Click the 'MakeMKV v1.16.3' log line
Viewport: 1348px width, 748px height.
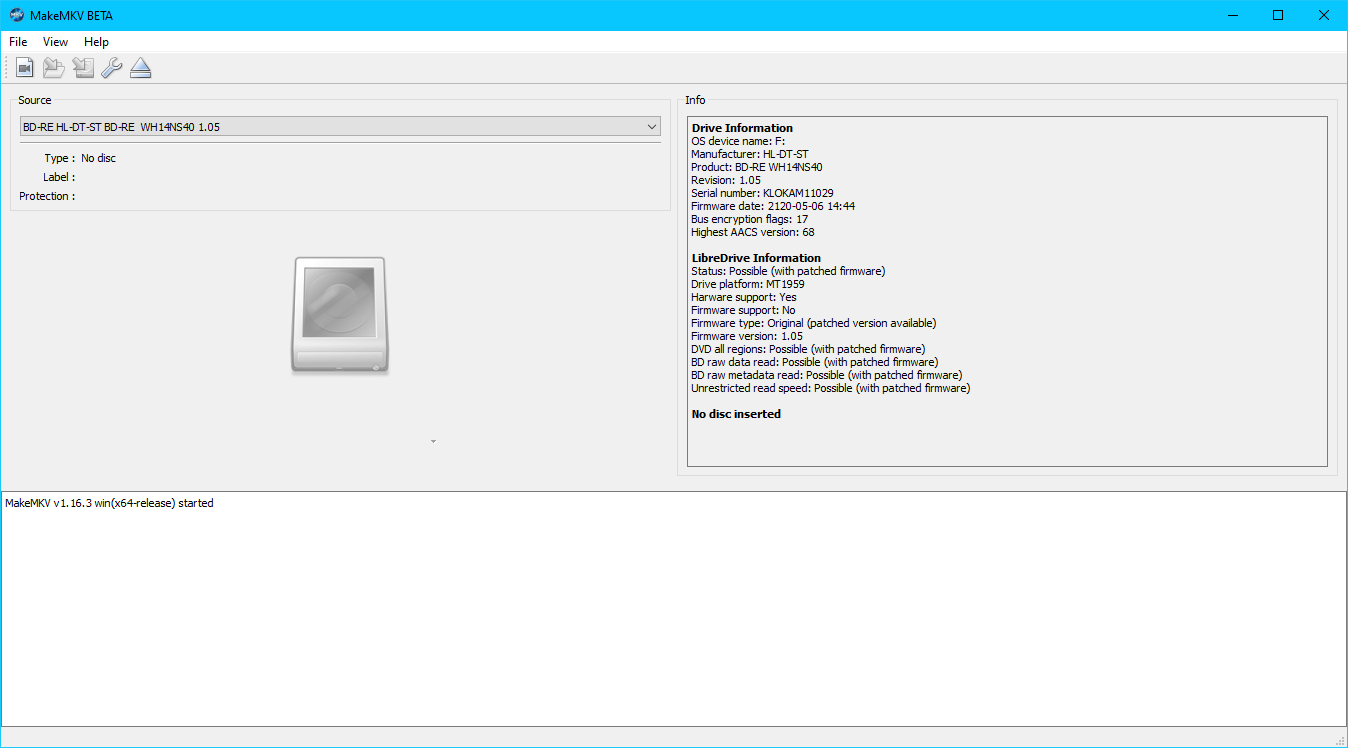coord(109,503)
